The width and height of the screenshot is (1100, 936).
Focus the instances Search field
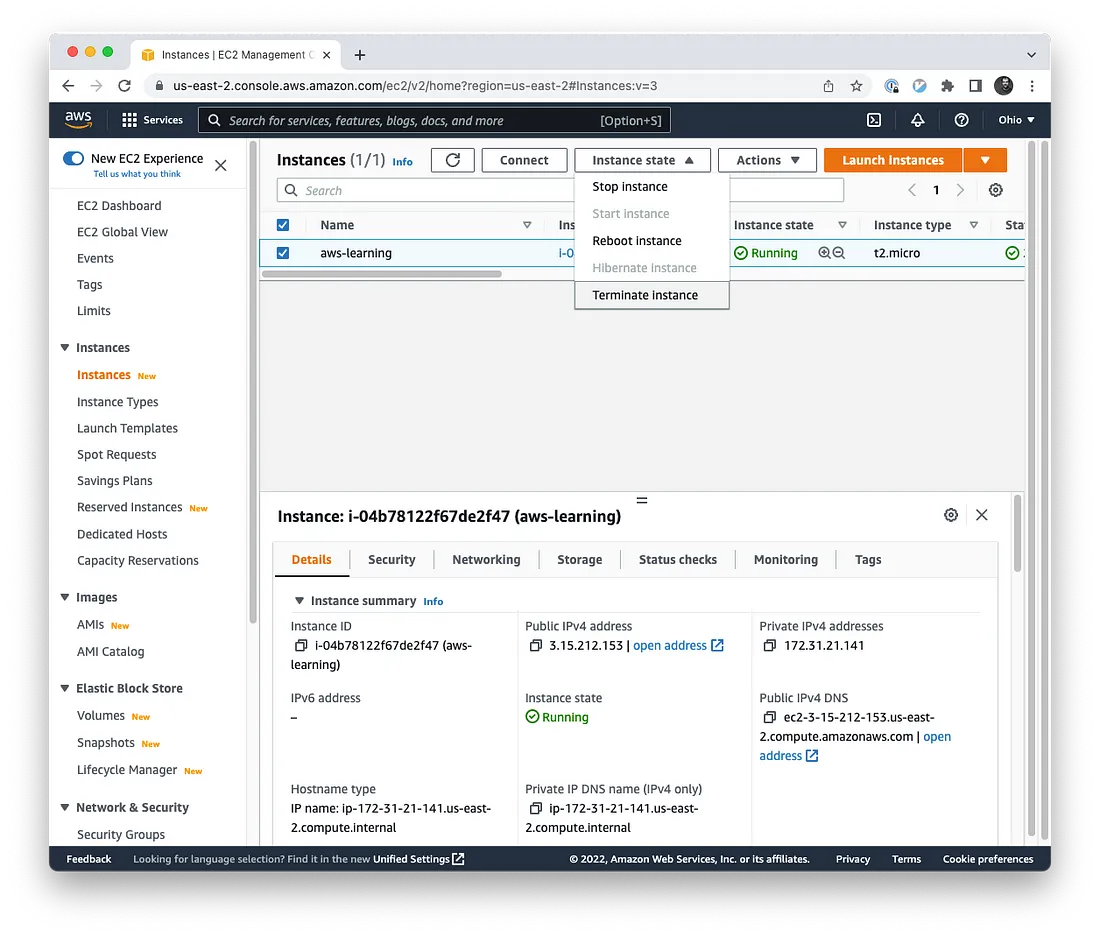560,190
